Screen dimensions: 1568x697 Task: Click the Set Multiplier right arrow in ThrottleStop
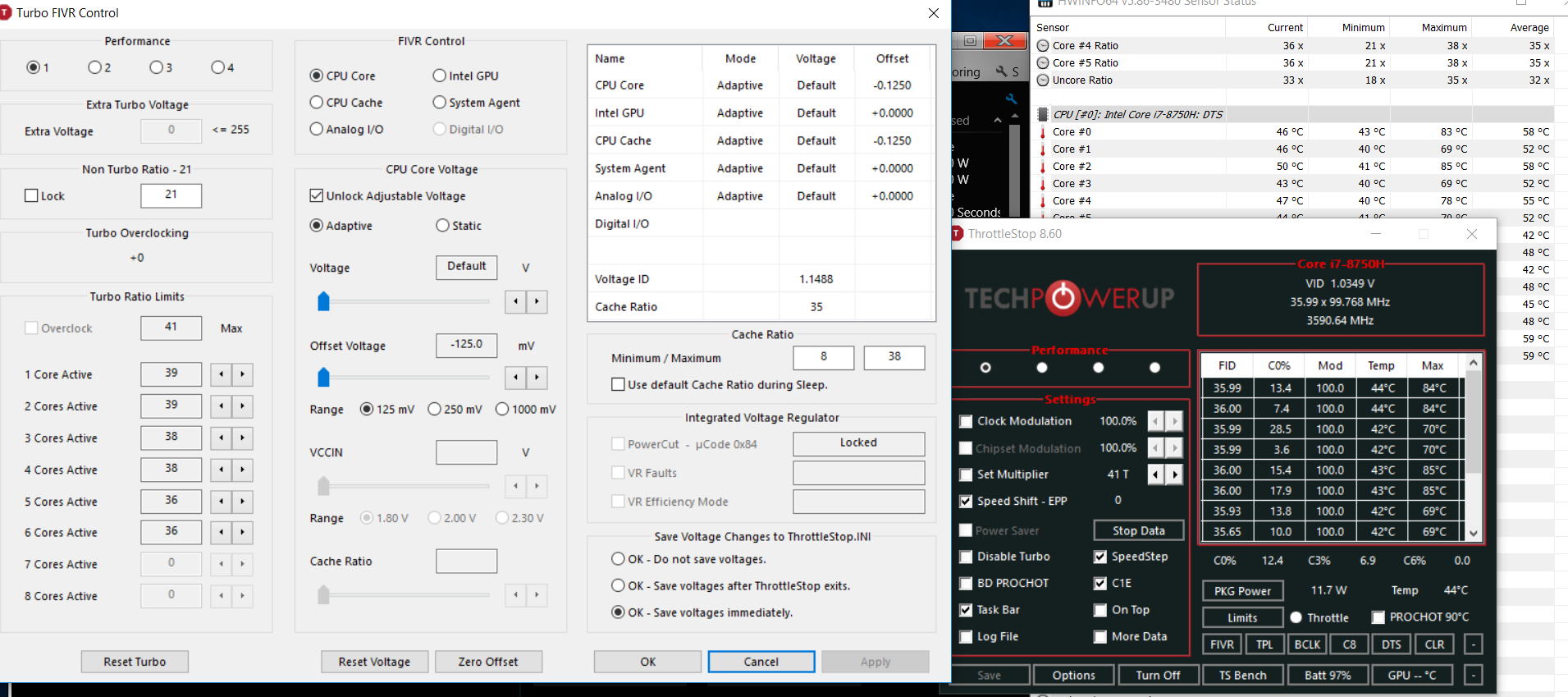coord(1175,475)
